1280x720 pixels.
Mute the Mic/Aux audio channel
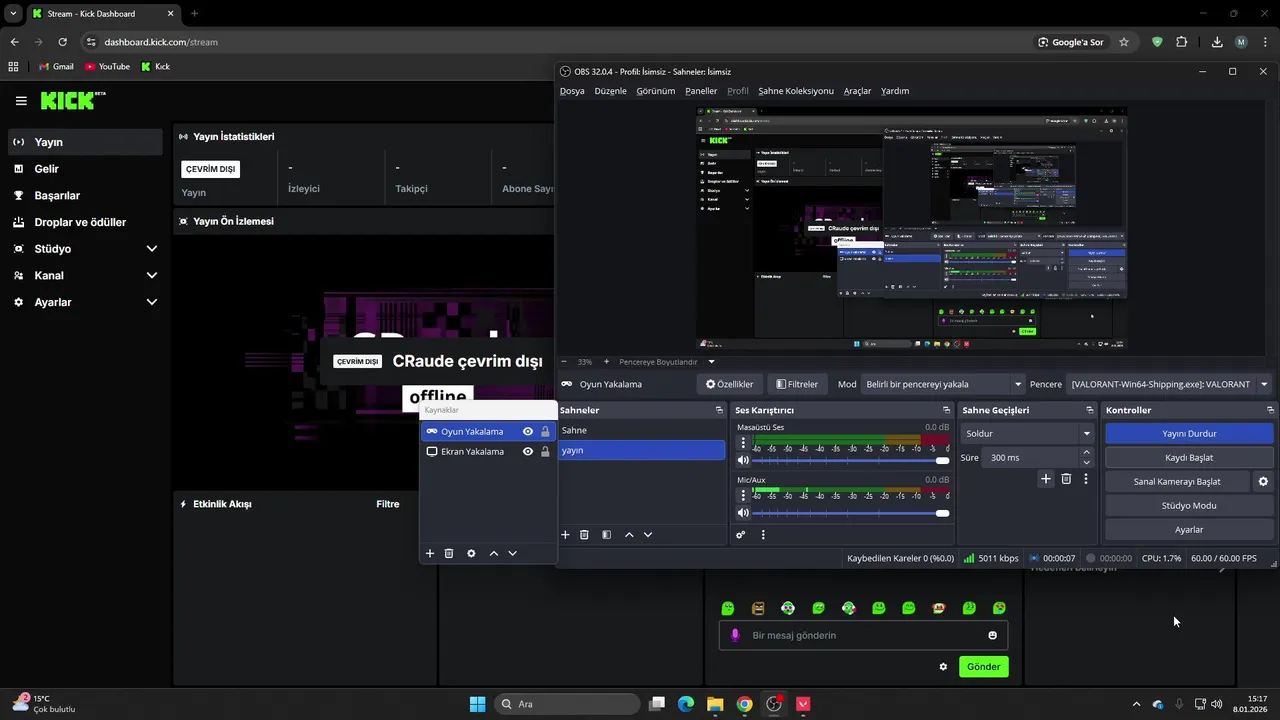pos(743,513)
